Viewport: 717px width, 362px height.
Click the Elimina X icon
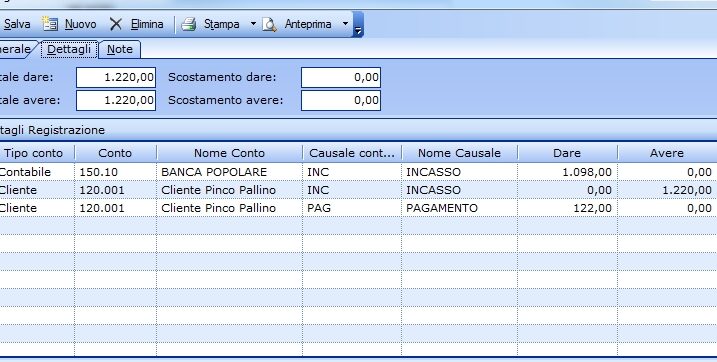pyautogui.click(x=116, y=24)
